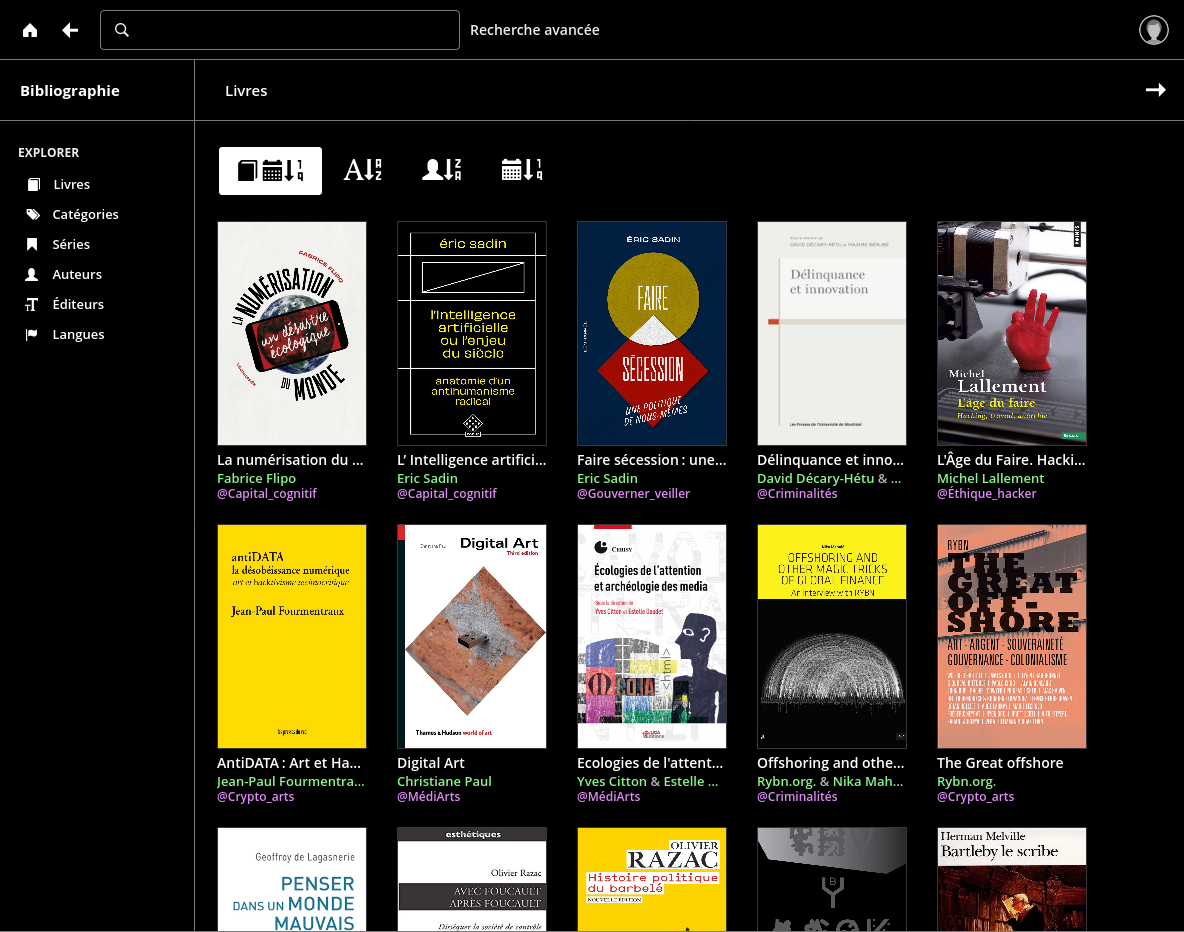Click @Gouverner_veiller series tag
The height and width of the screenshot is (932, 1184).
tap(634, 494)
